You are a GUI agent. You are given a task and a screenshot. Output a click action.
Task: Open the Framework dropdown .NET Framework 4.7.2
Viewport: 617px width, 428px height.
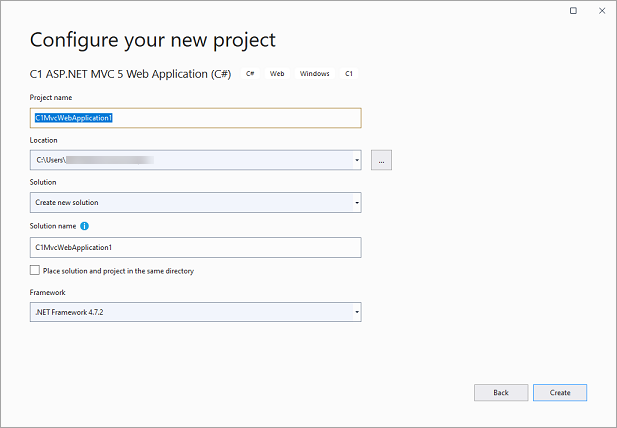tap(196, 312)
